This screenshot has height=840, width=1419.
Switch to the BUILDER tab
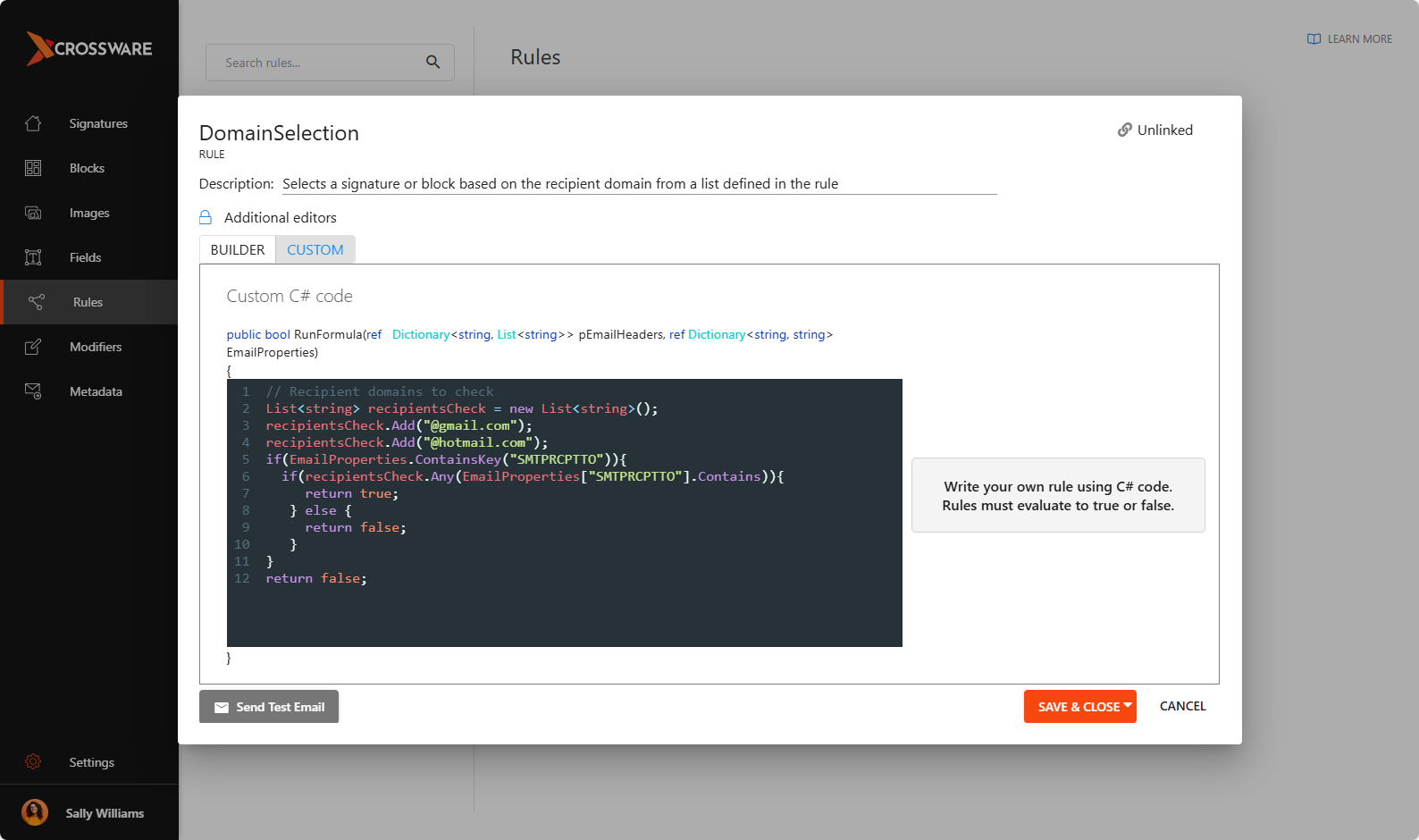(238, 250)
